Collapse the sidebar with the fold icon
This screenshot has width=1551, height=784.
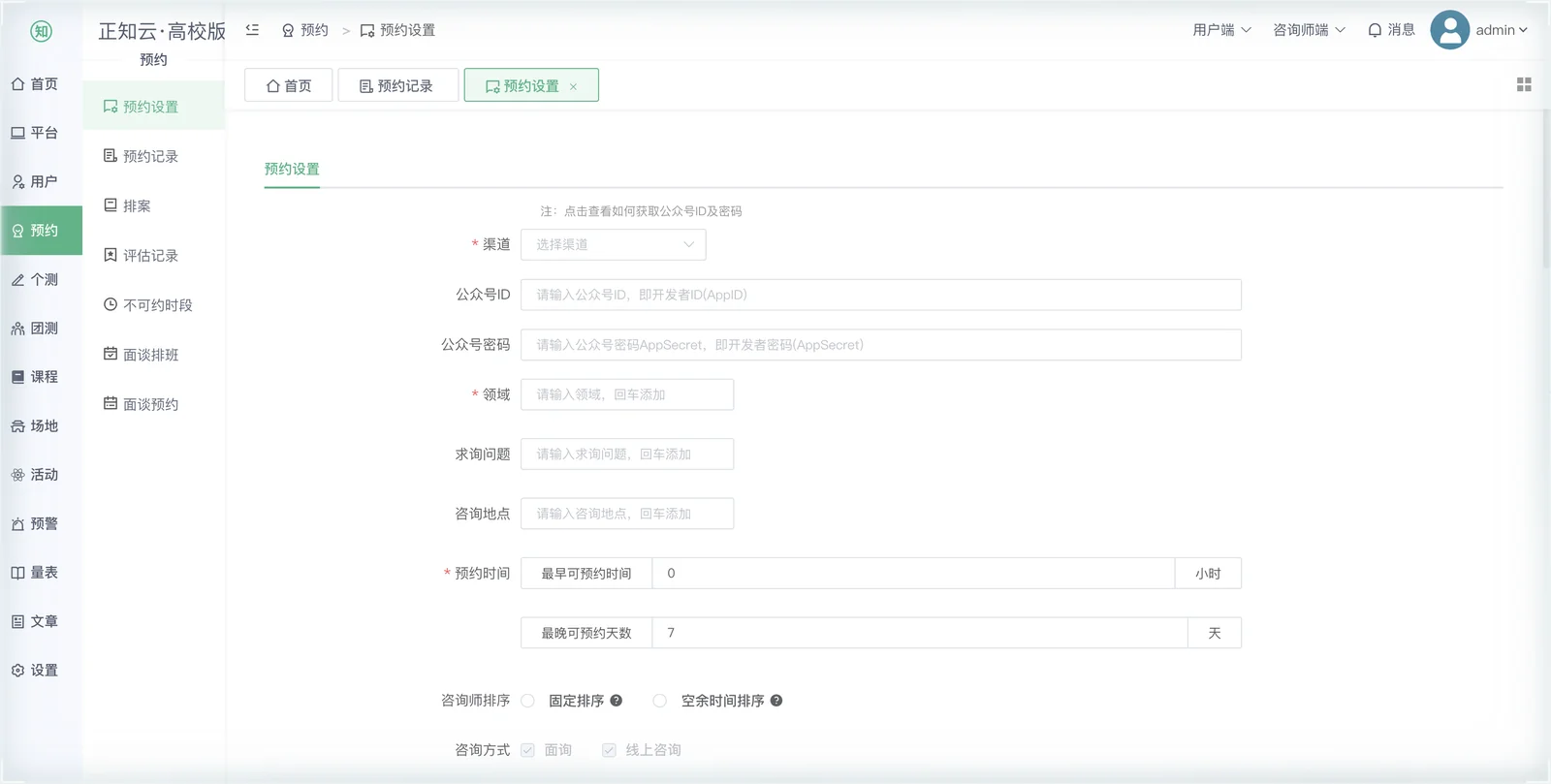pyautogui.click(x=252, y=30)
